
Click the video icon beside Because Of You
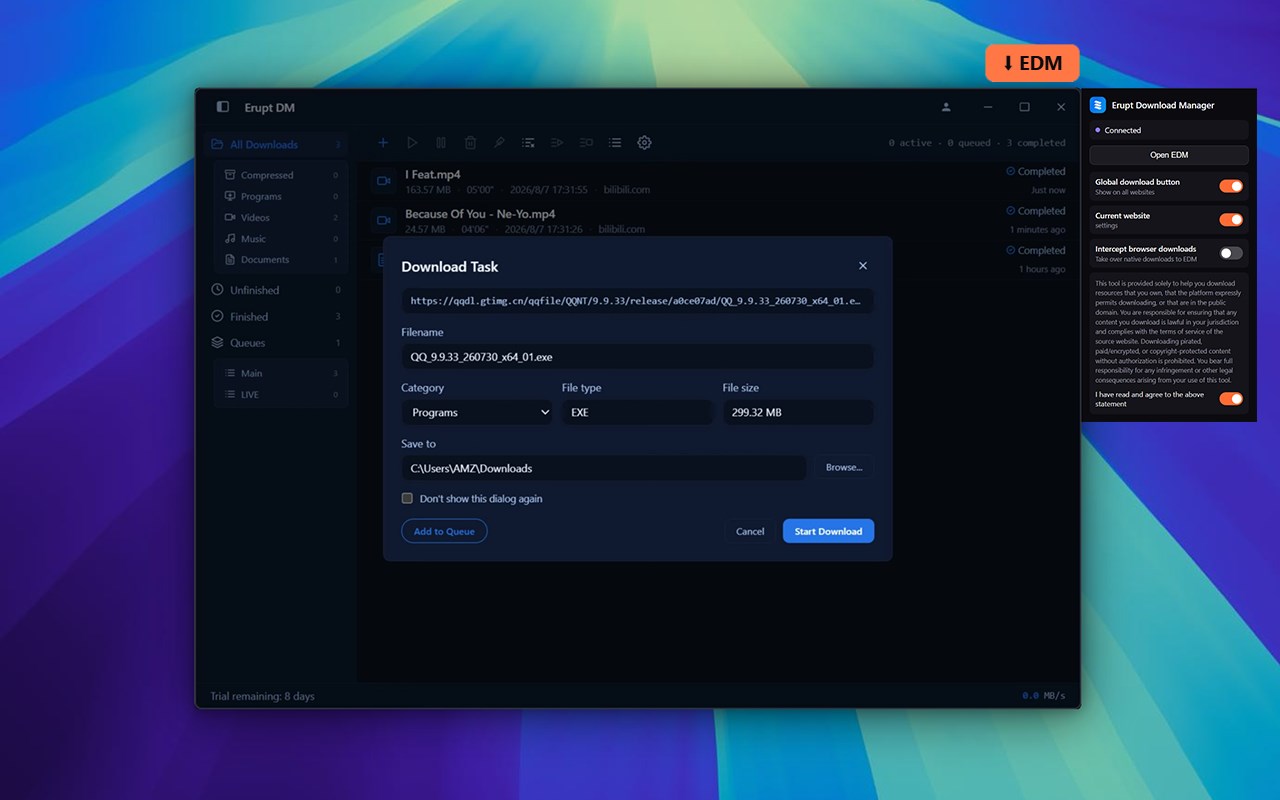(x=383, y=220)
